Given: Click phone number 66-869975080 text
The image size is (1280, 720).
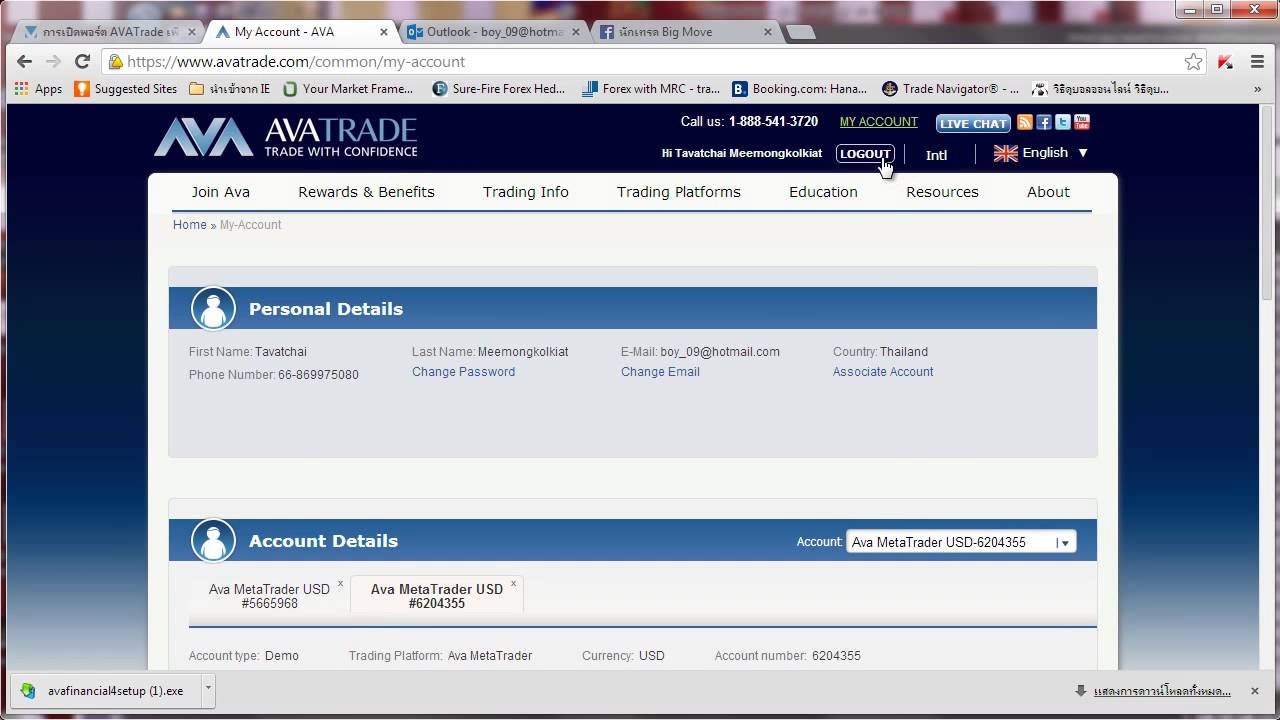Looking at the screenshot, I should 318,375.
